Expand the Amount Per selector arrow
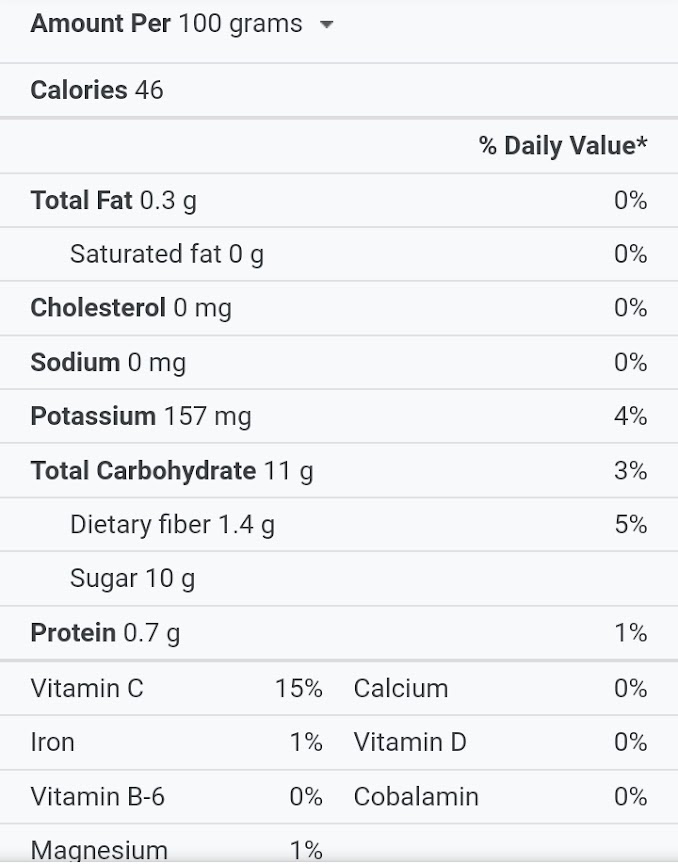Screen dimensions: 678x864 pos(327,25)
